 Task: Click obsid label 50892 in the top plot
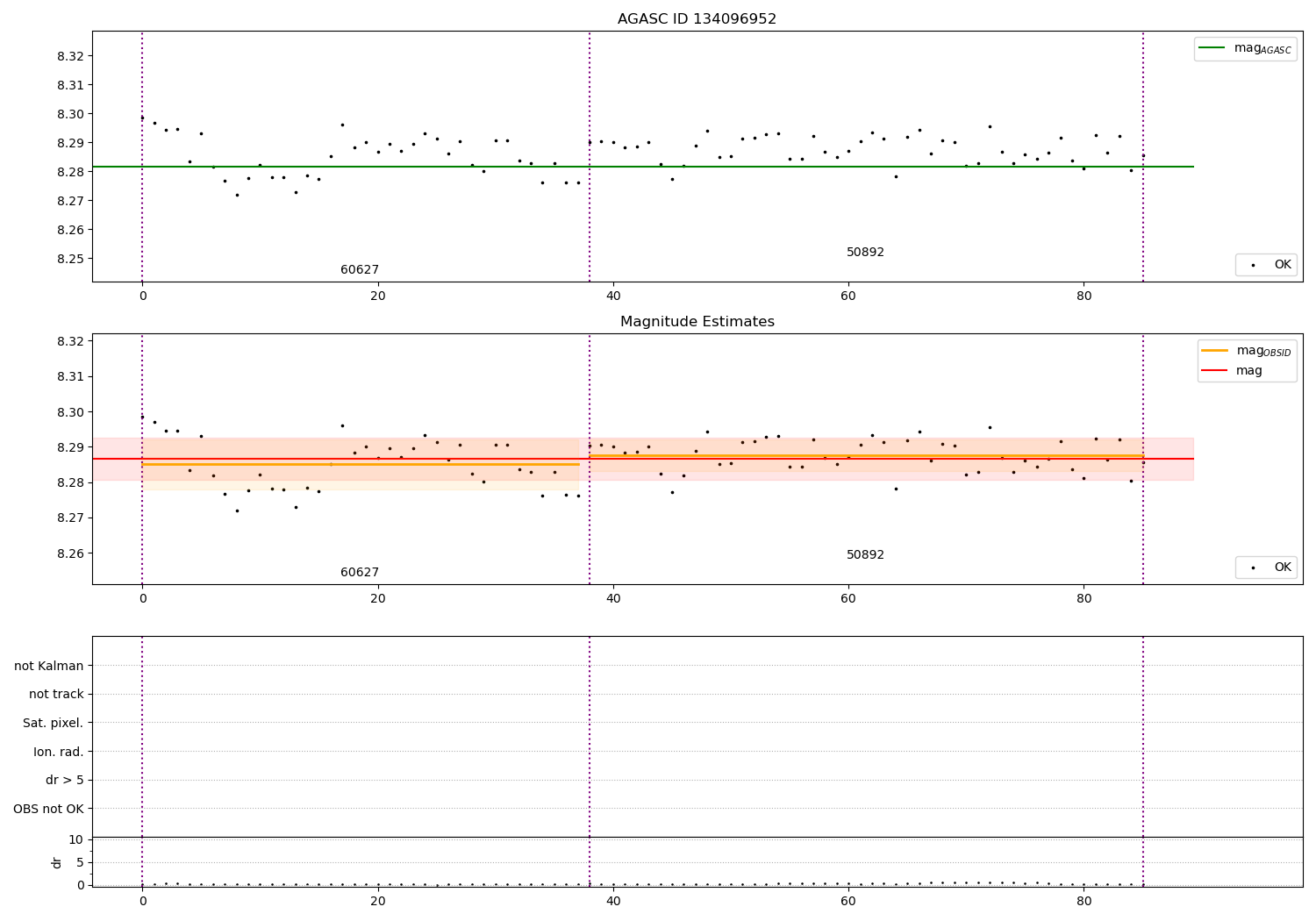(865, 252)
